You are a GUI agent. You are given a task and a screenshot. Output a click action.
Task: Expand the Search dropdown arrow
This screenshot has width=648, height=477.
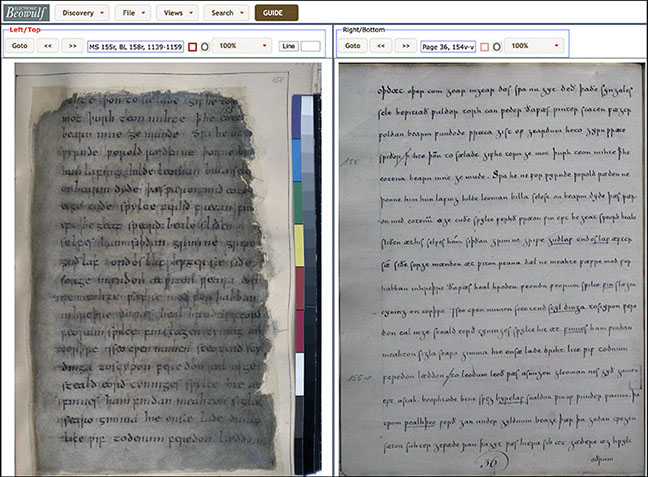242,13
